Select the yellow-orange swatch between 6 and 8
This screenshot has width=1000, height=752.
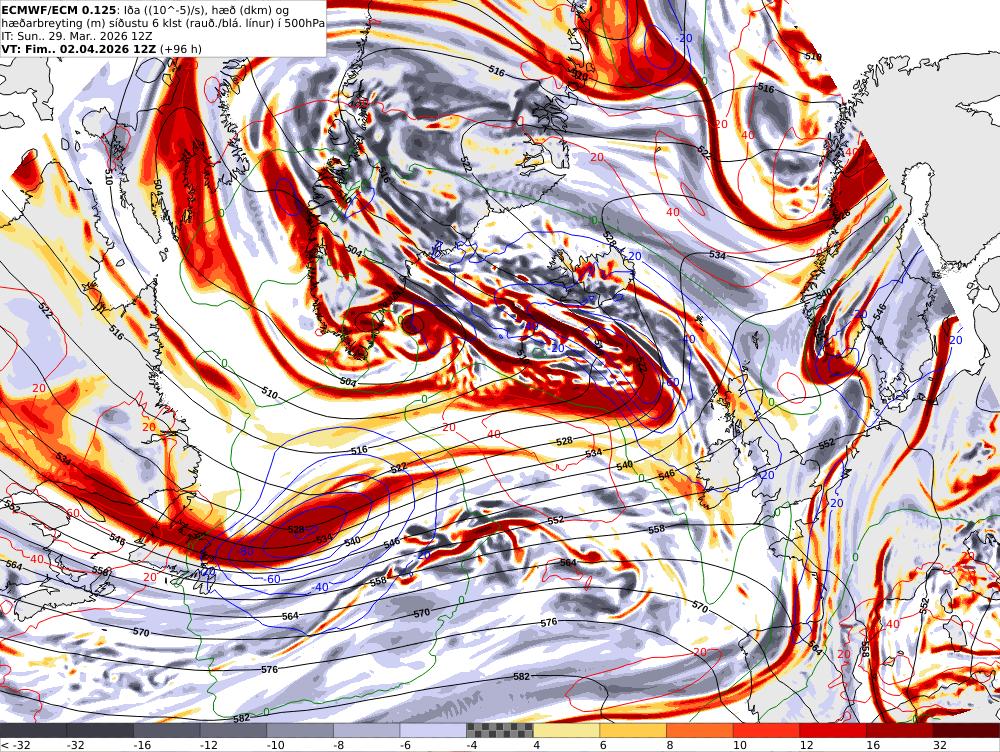click(x=633, y=730)
